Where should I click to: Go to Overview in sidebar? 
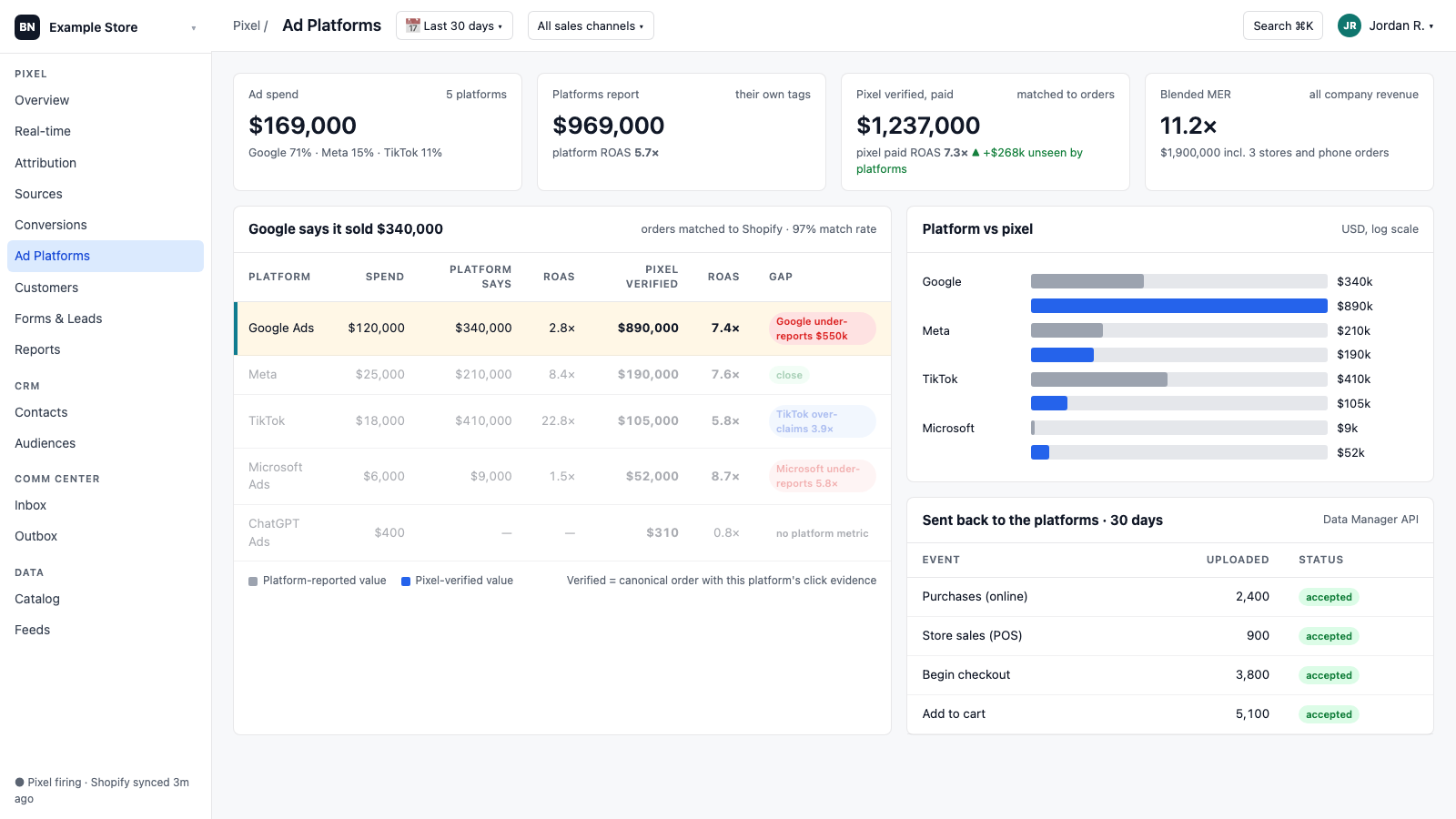pos(106,100)
